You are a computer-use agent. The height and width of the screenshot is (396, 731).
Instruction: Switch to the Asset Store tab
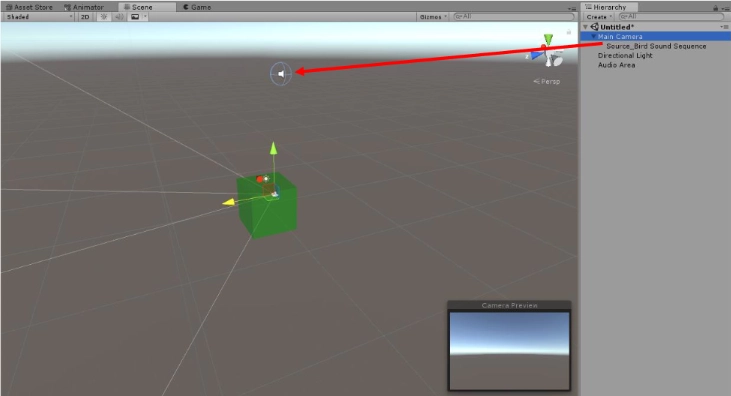(x=29, y=7)
